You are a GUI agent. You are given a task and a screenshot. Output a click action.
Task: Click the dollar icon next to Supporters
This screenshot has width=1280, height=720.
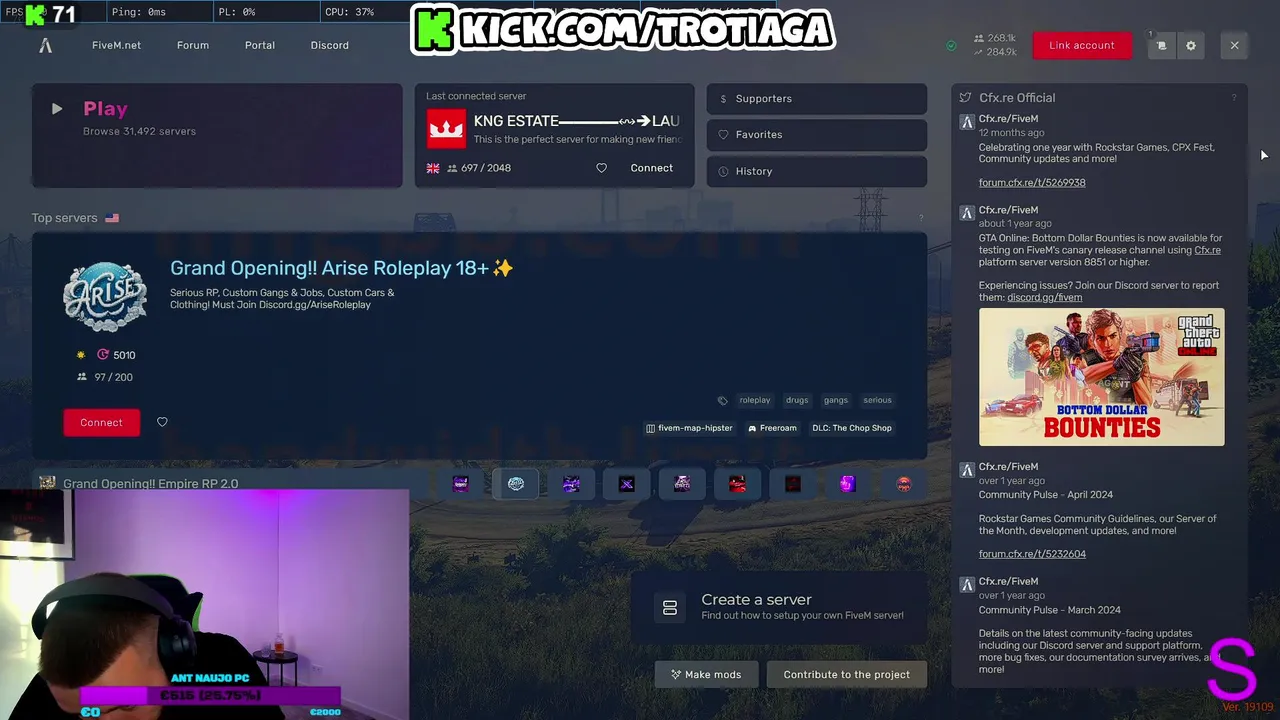(x=723, y=99)
